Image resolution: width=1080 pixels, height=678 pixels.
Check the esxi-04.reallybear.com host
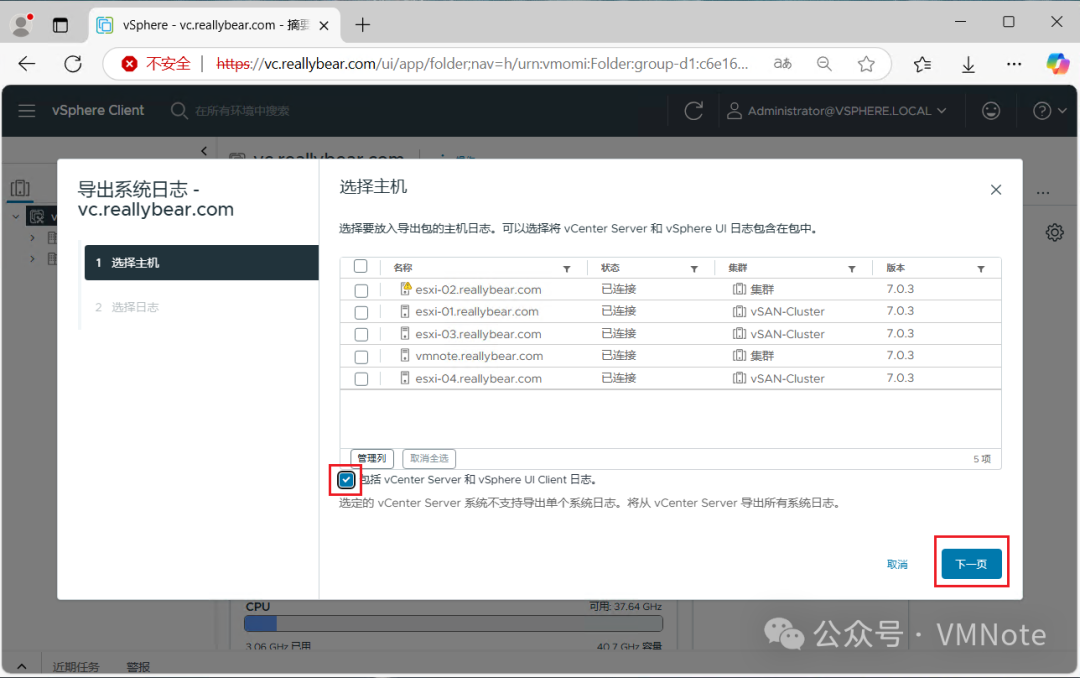click(x=361, y=379)
